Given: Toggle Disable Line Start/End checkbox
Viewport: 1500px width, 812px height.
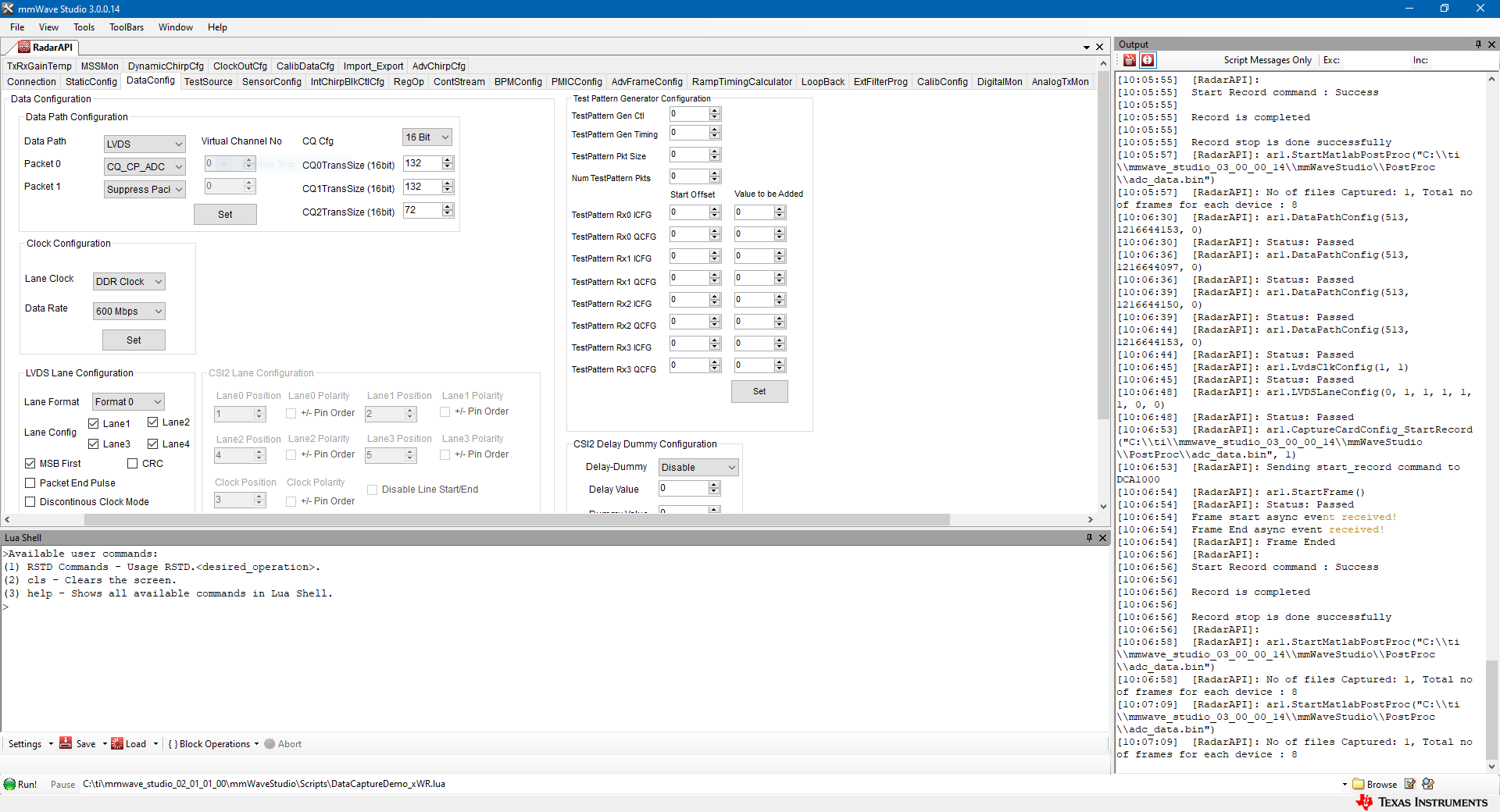Looking at the screenshot, I should coord(373,490).
